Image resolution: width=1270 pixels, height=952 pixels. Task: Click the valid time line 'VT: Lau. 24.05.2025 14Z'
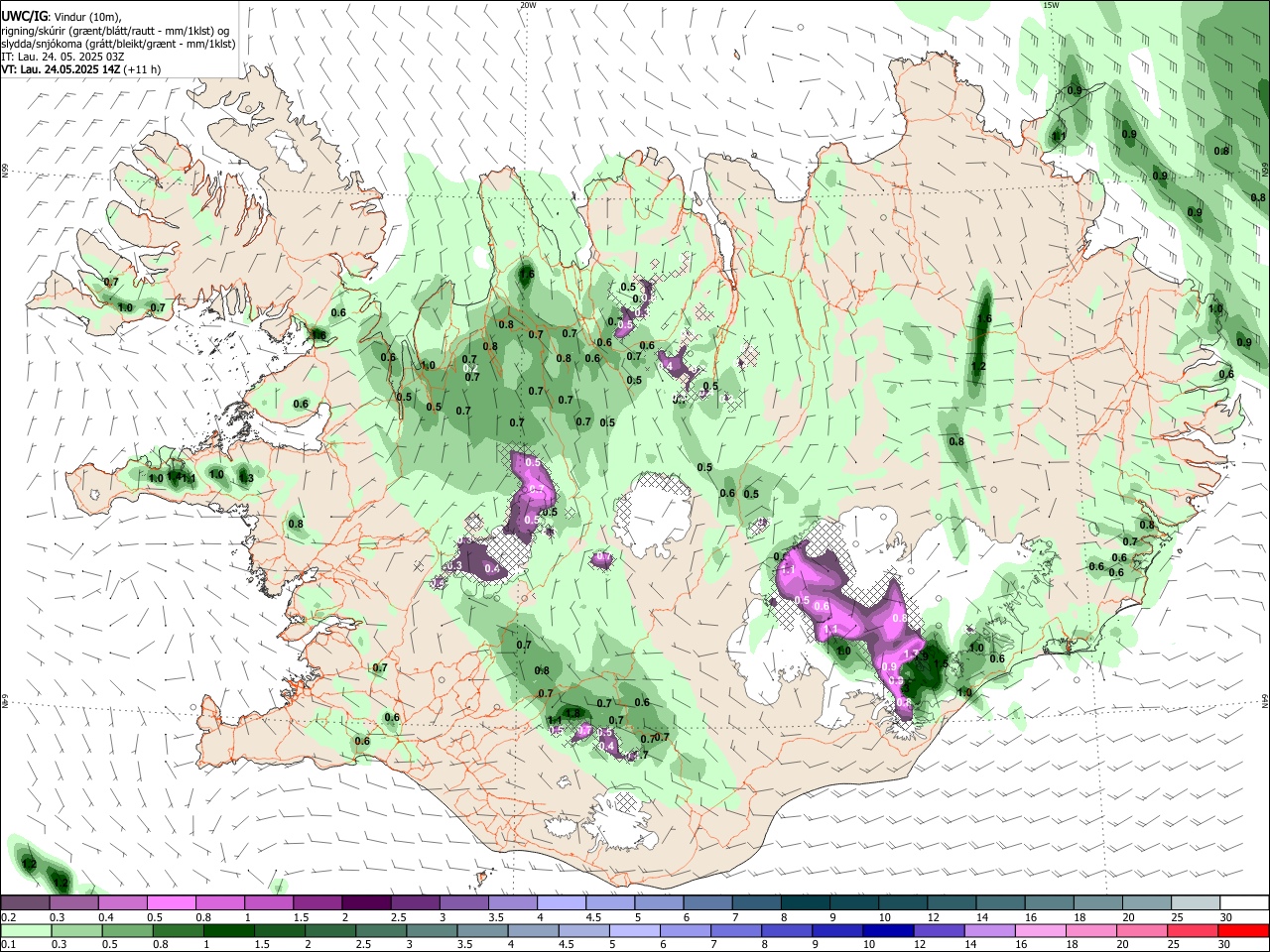pos(63,69)
